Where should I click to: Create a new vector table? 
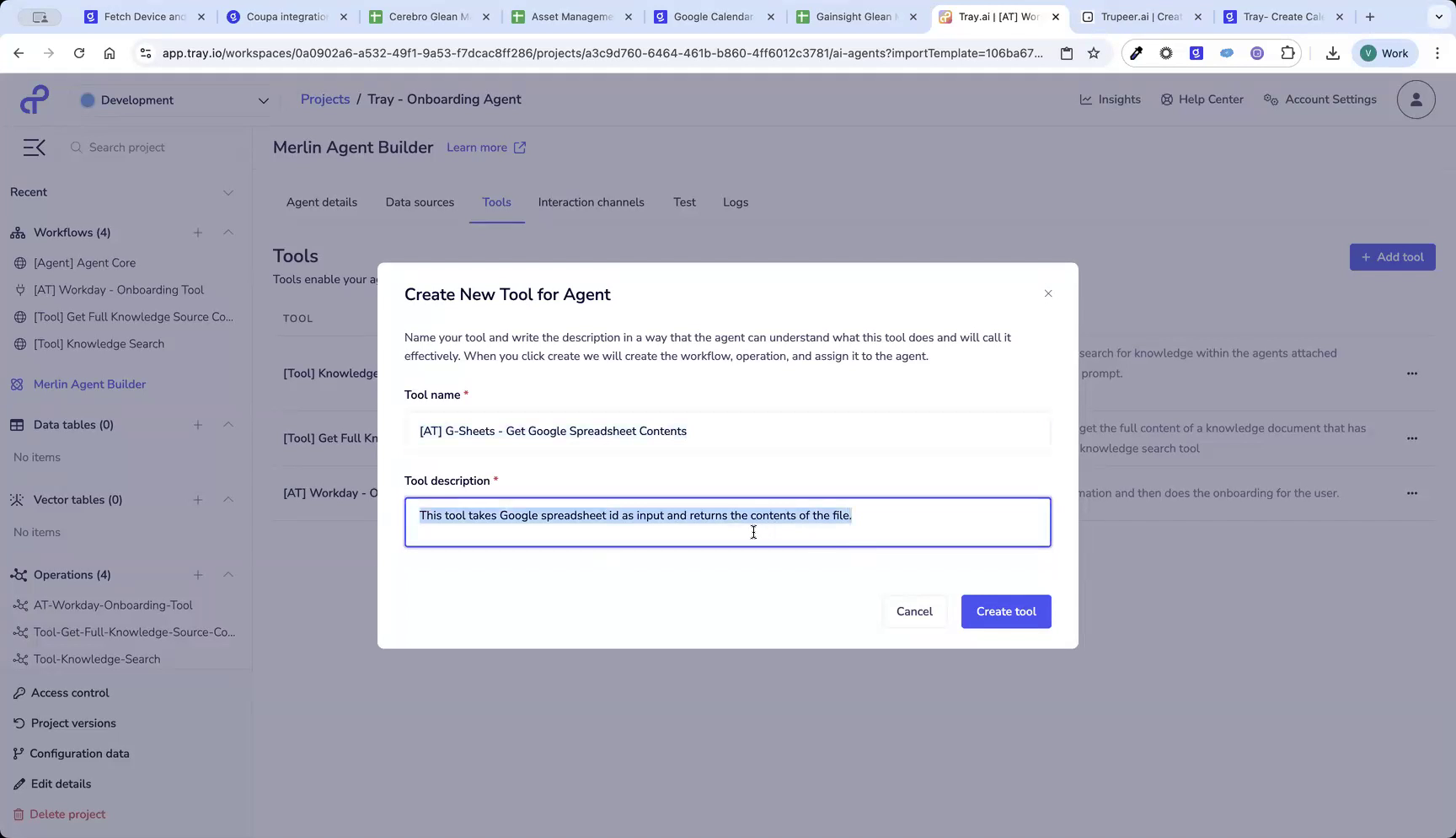(198, 499)
